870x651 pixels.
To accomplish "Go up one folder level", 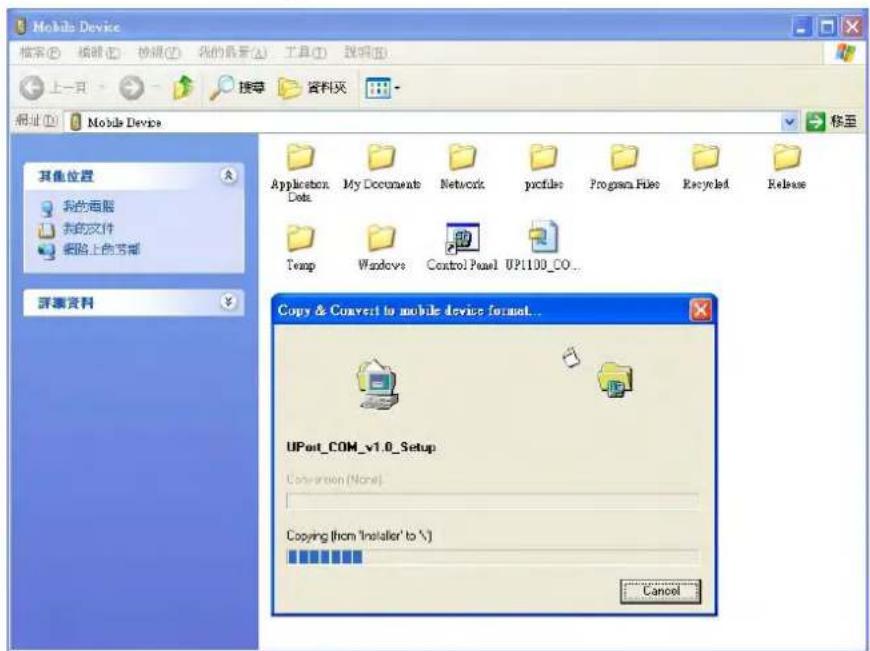I will coord(183,88).
